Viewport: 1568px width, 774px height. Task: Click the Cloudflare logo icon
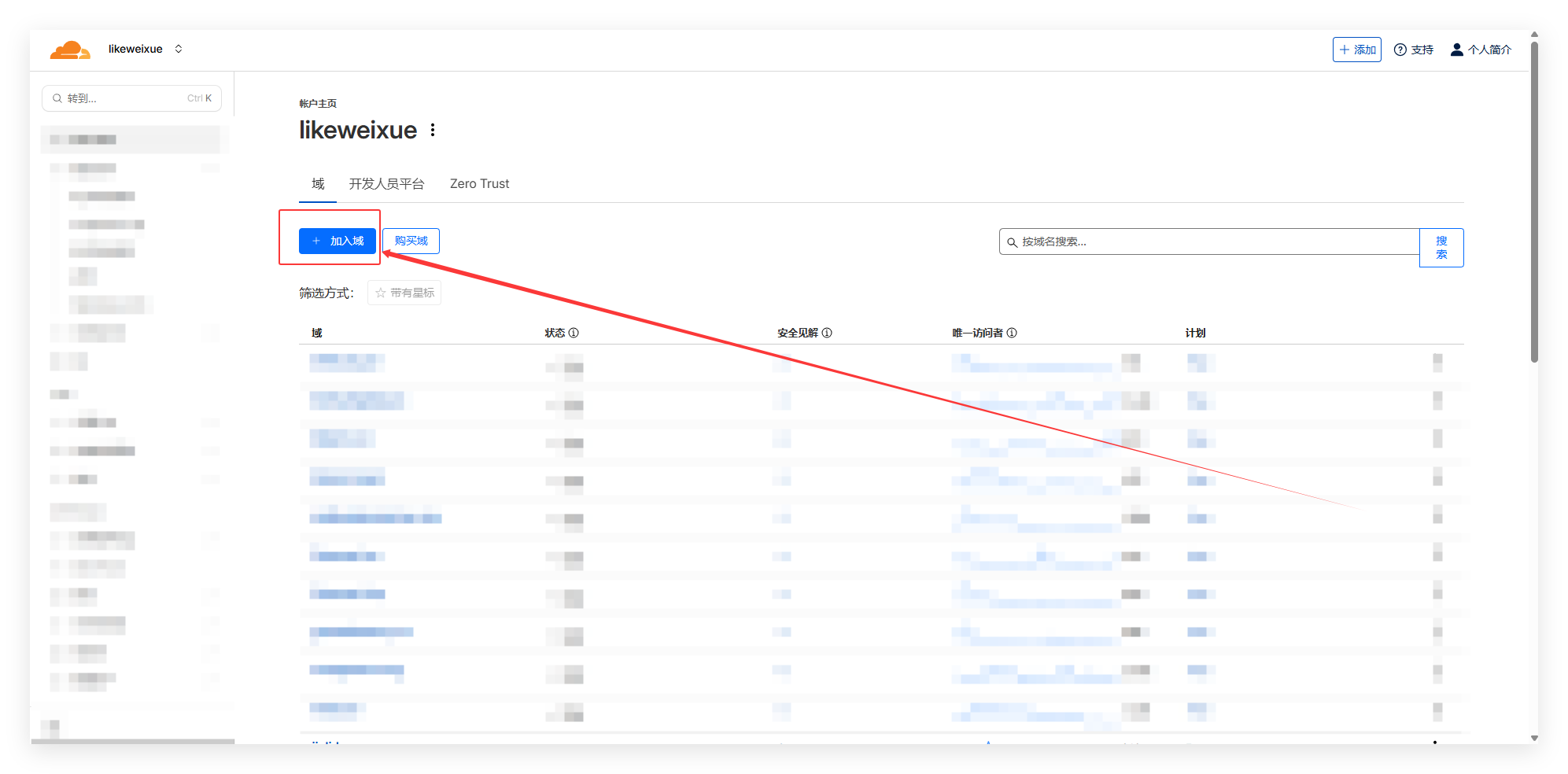(70, 50)
